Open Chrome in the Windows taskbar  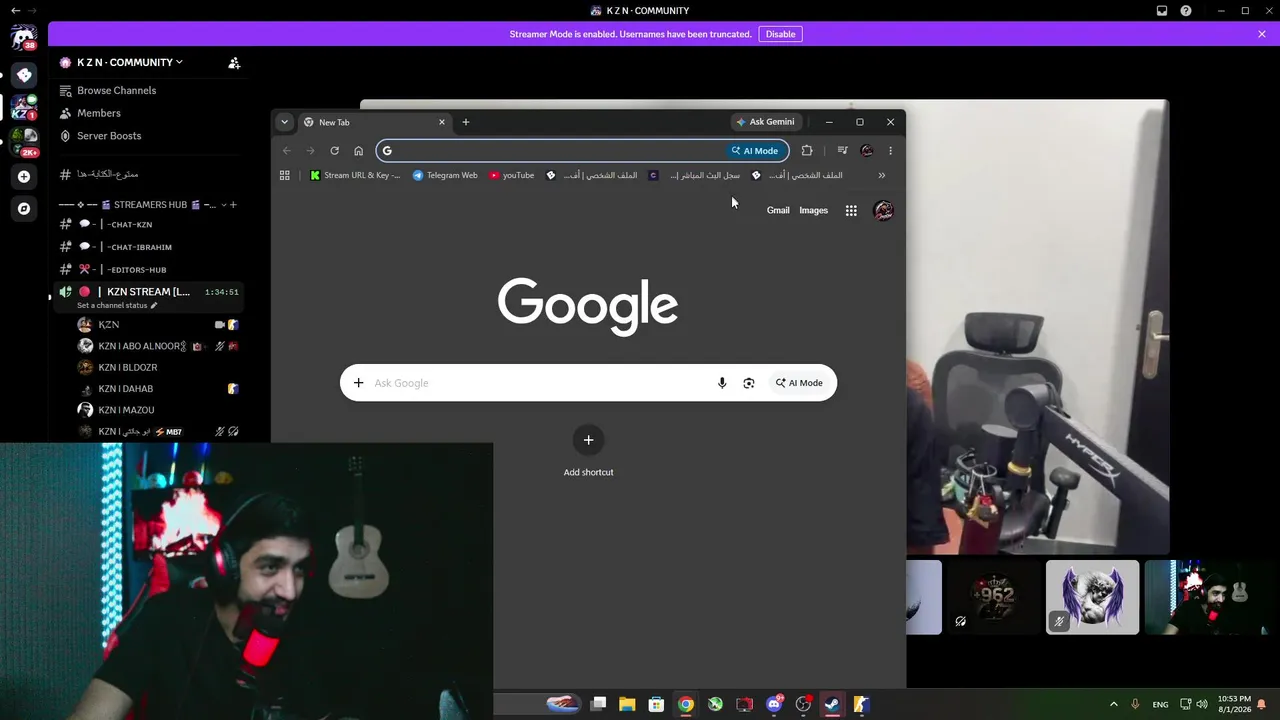tap(686, 704)
